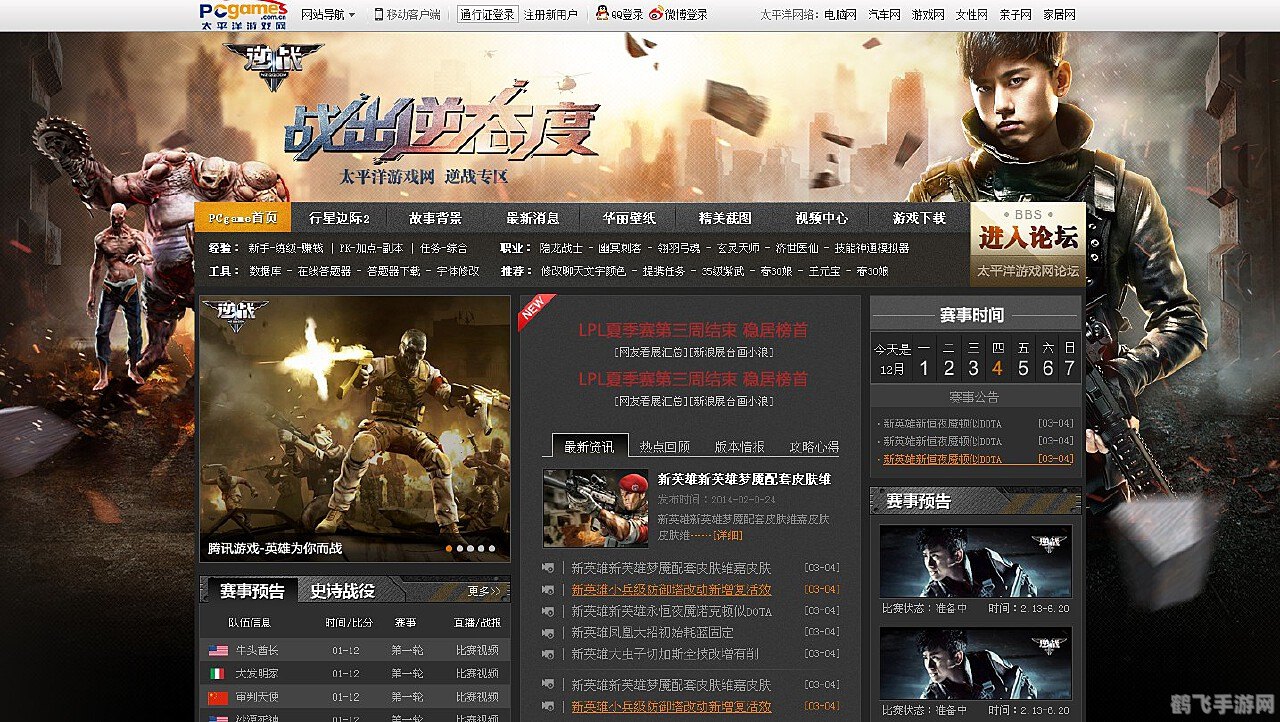Open the 网站导航 dropdown

(x=328, y=14)
